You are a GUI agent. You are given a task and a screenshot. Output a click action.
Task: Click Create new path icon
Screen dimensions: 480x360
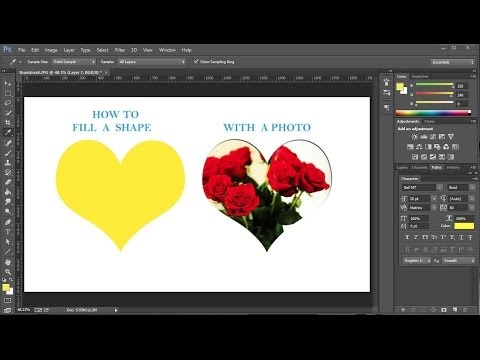click(x=455, y=310)
